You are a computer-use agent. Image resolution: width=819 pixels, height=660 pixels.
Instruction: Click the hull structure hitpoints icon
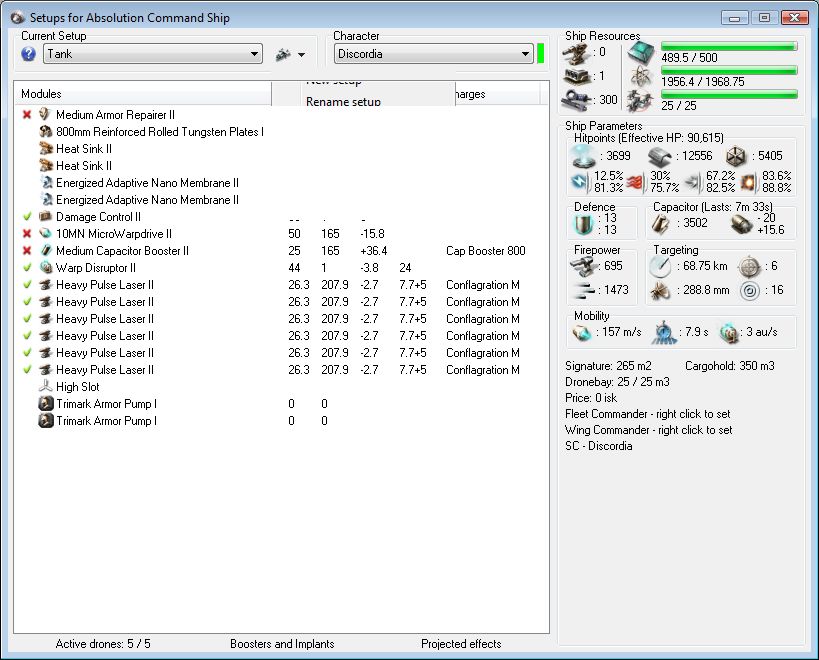tap(736, 157)
